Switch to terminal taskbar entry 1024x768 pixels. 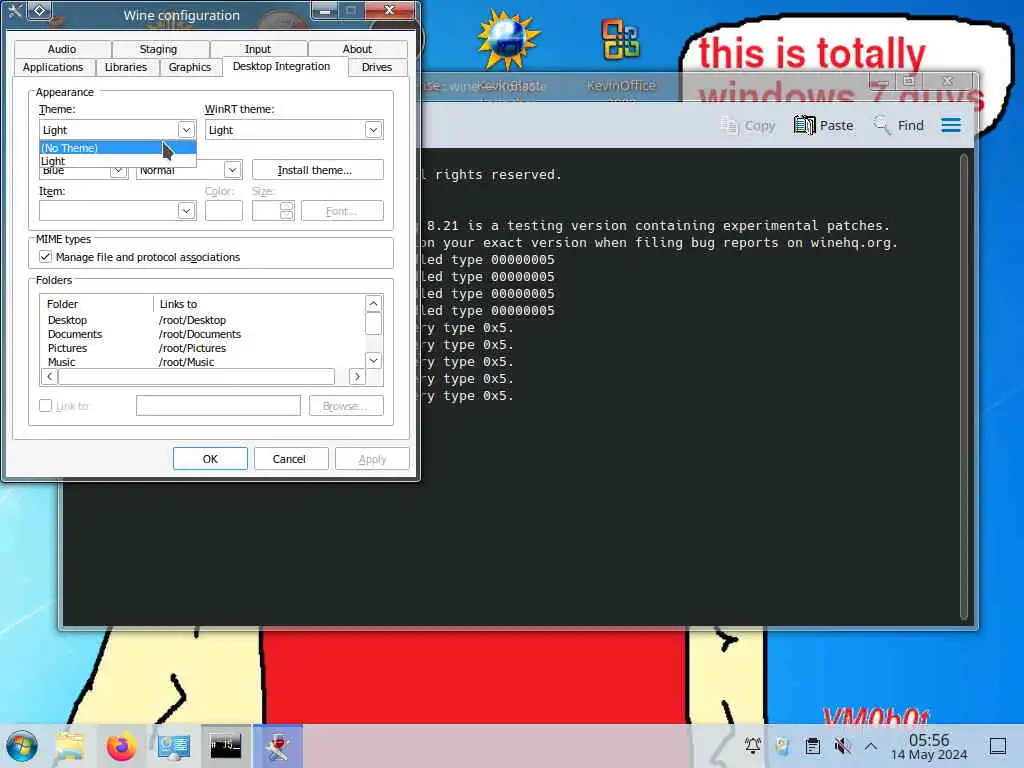point(225,745)
